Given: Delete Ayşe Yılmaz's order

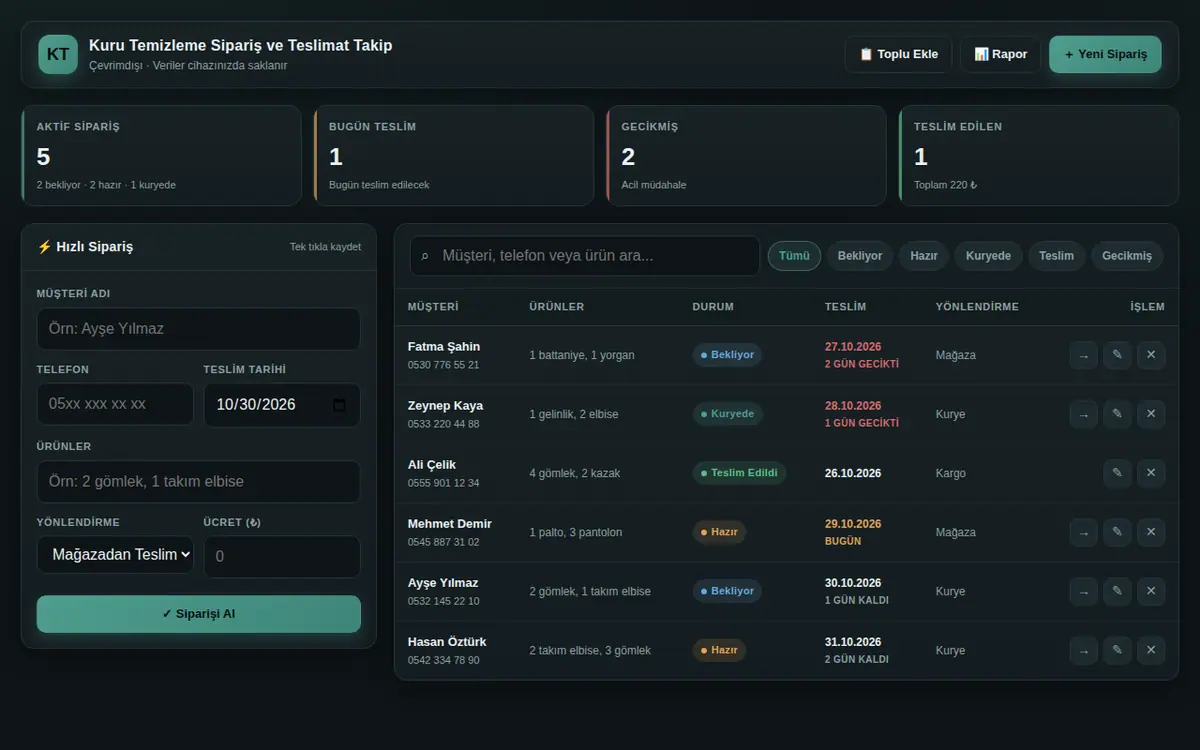Looking at the screenshot, I should (1151, 591).
